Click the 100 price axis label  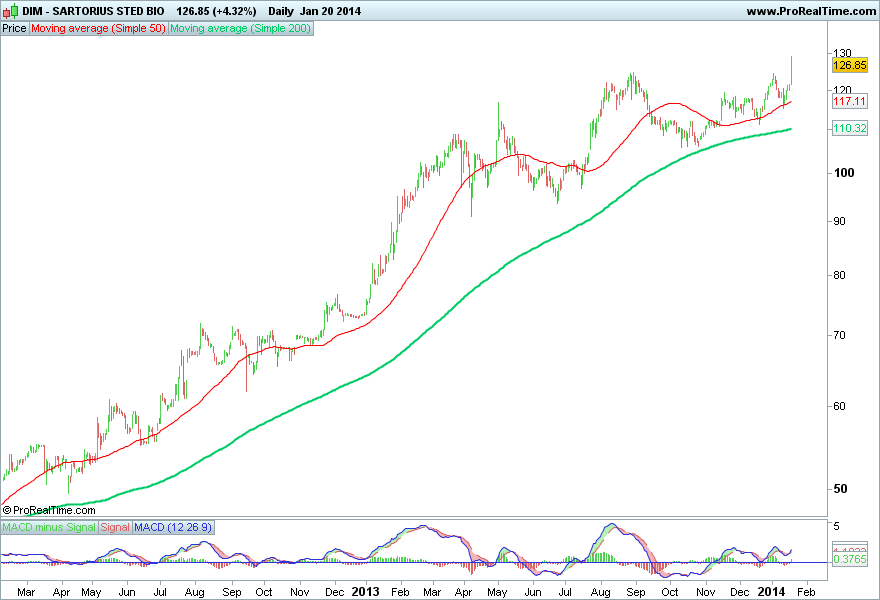(844, 173)
